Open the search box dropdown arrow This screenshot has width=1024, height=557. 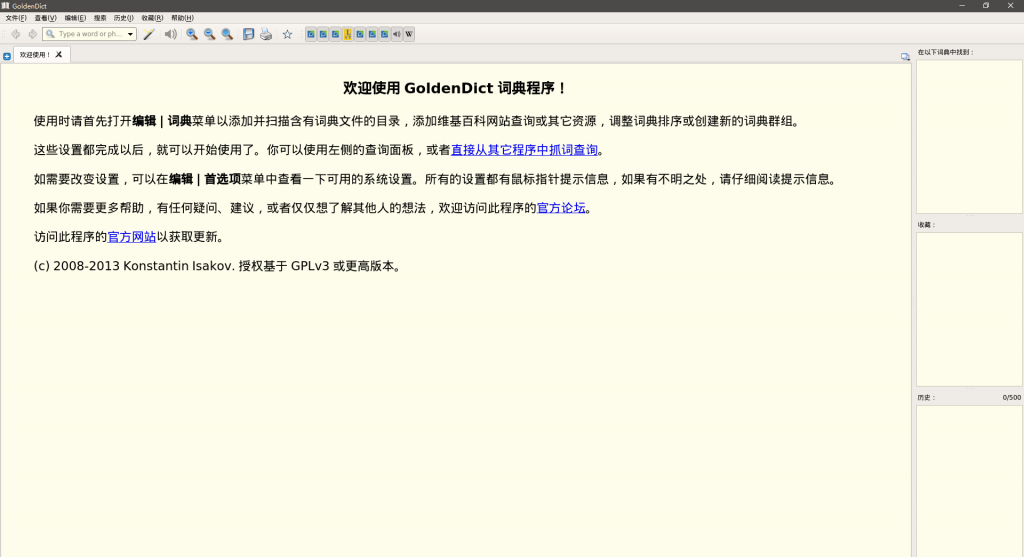pos(131,34)
